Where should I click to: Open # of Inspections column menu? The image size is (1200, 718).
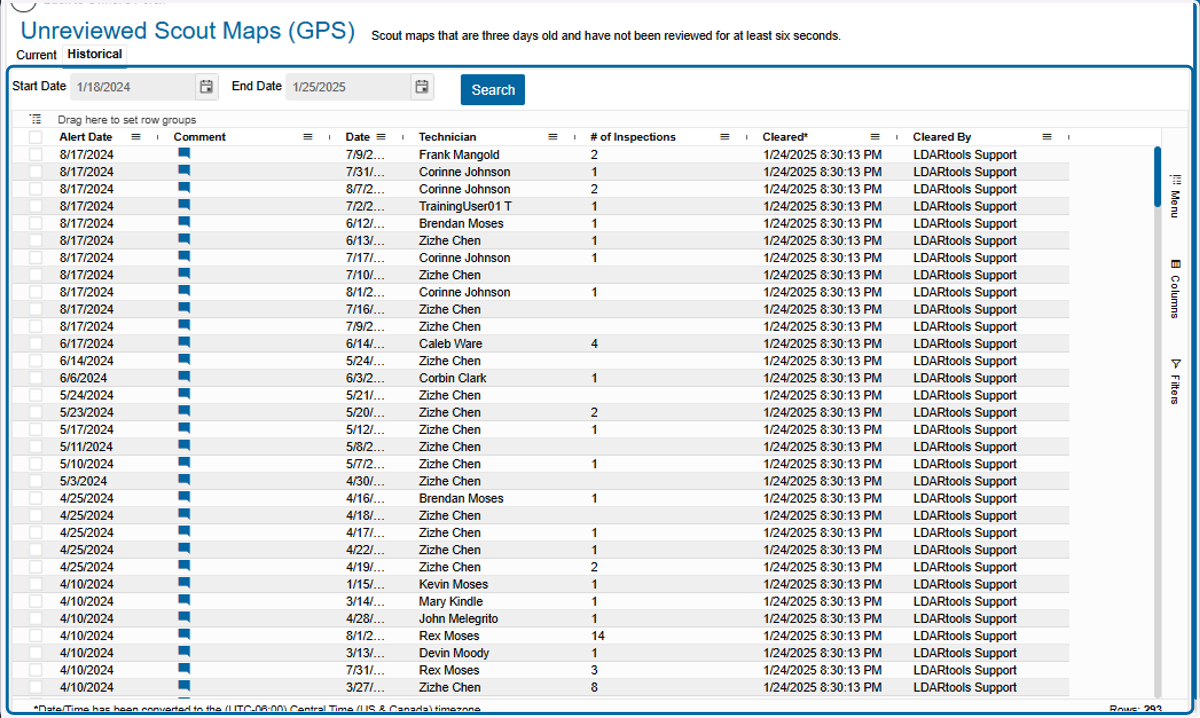click(x=725, y=137)
